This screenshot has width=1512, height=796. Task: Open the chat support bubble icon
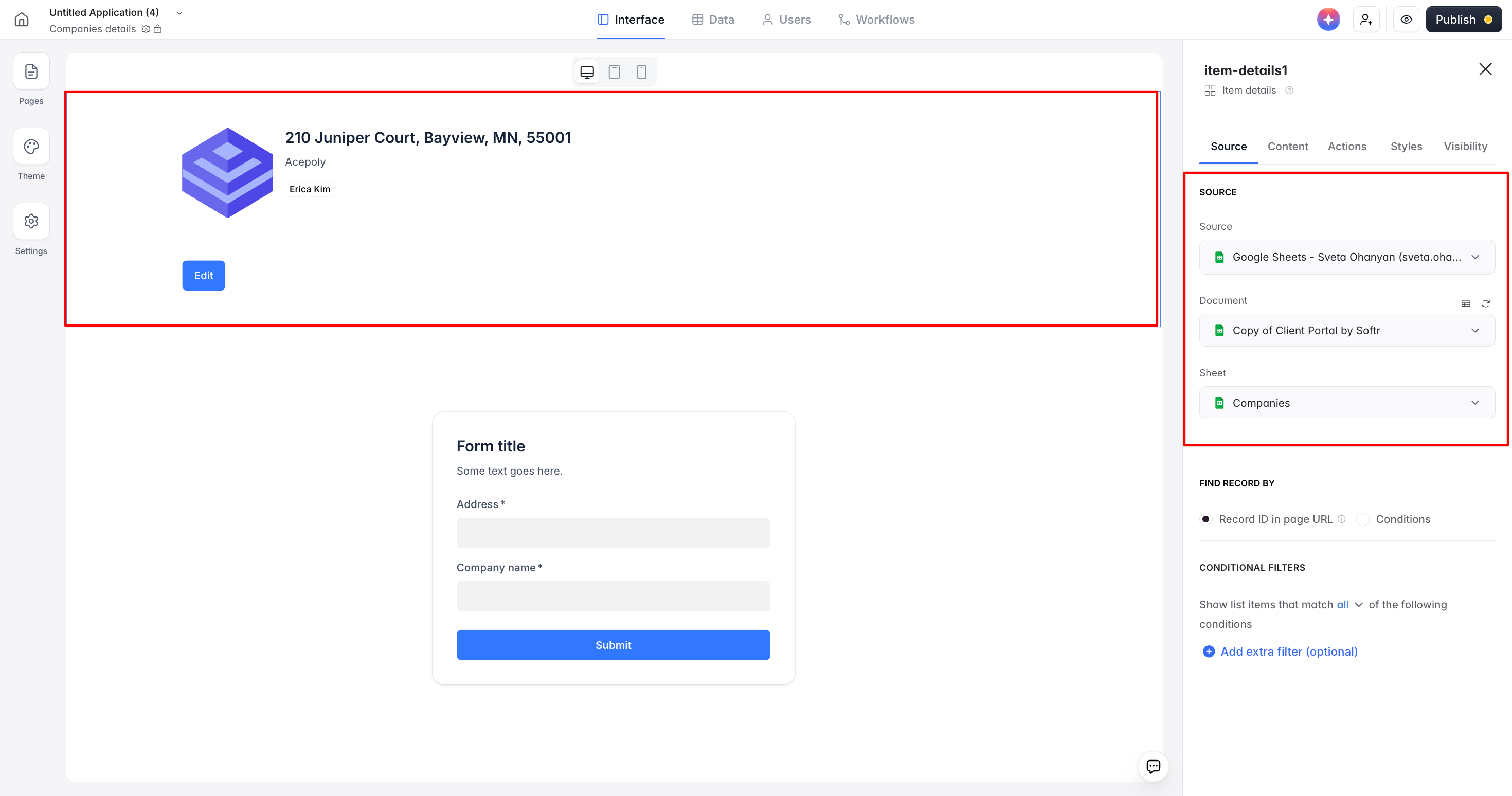[1153, 766]
